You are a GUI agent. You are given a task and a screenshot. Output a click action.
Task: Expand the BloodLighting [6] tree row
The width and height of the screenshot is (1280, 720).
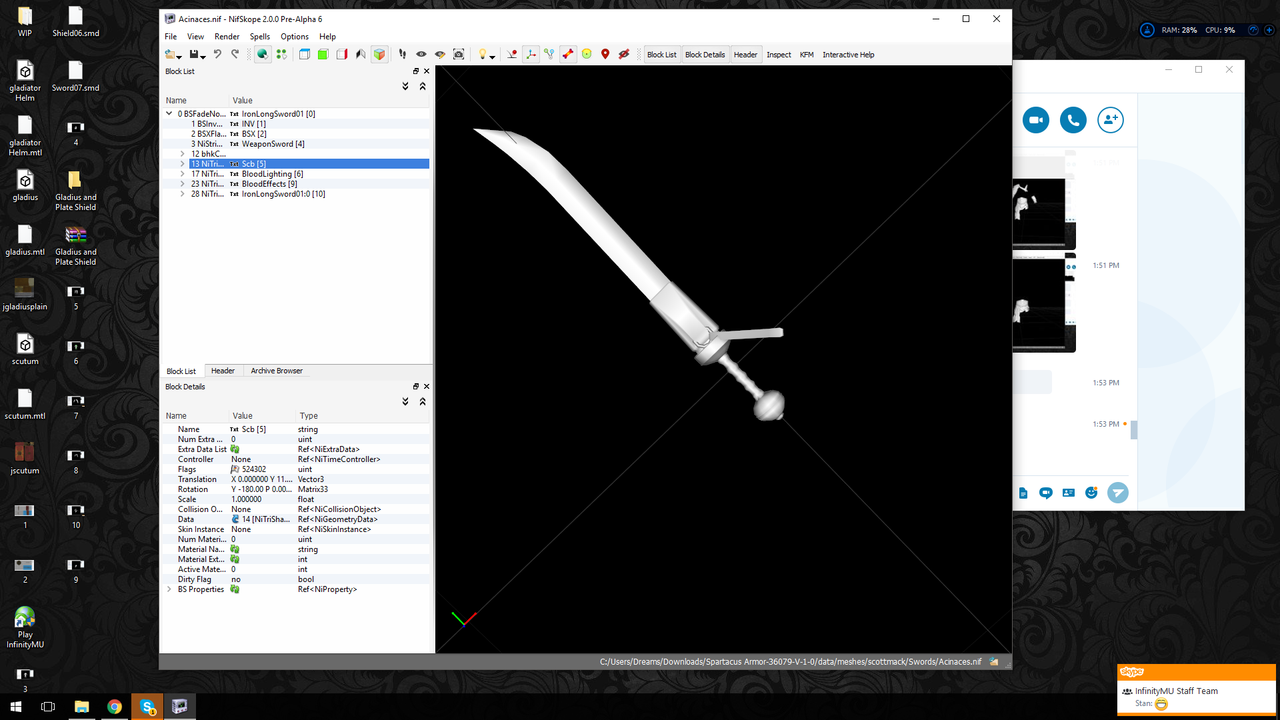point(182,174)
